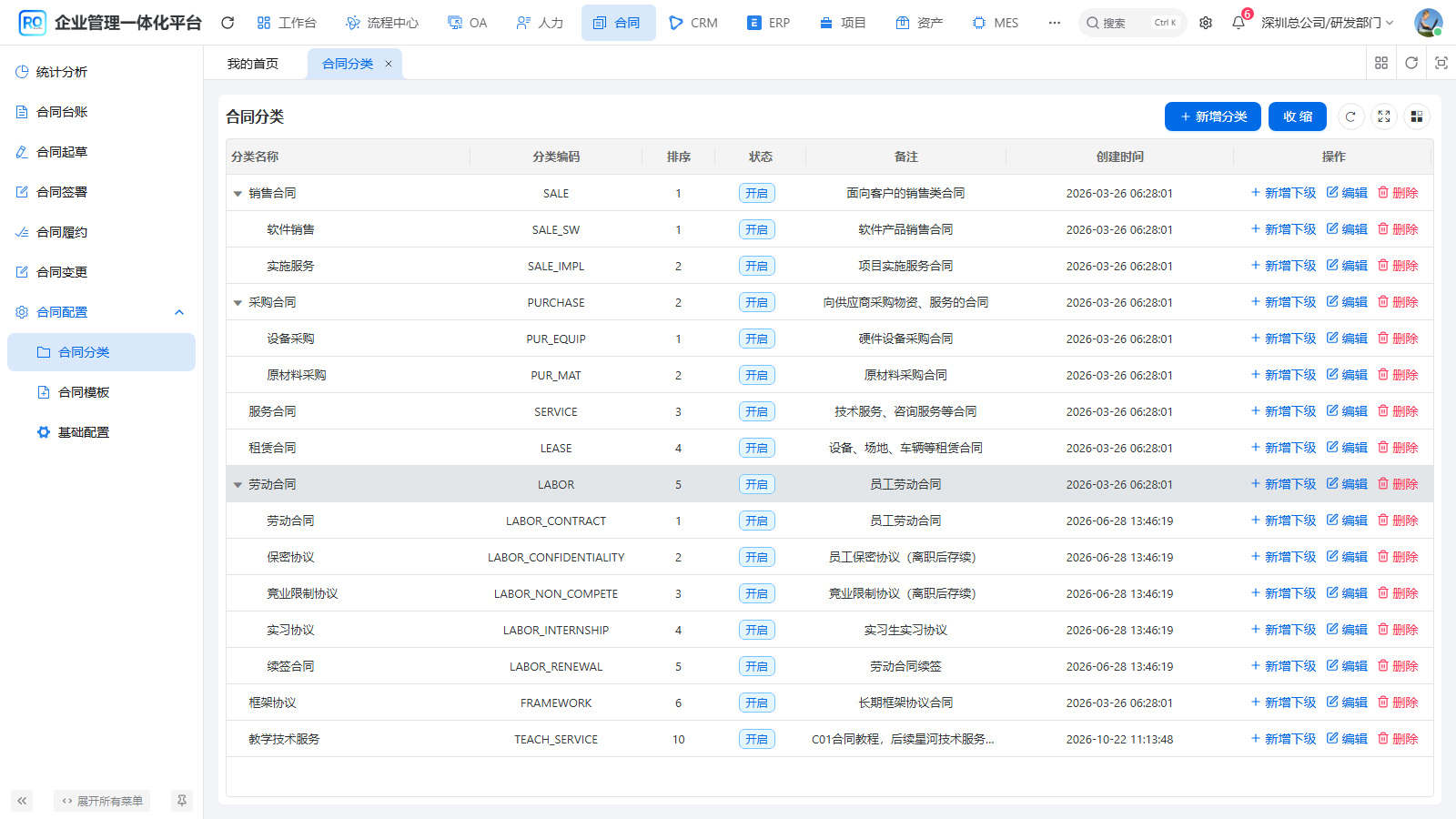Open the CRM module menu
Screen dimensions: 1456x819
(693, 23)
